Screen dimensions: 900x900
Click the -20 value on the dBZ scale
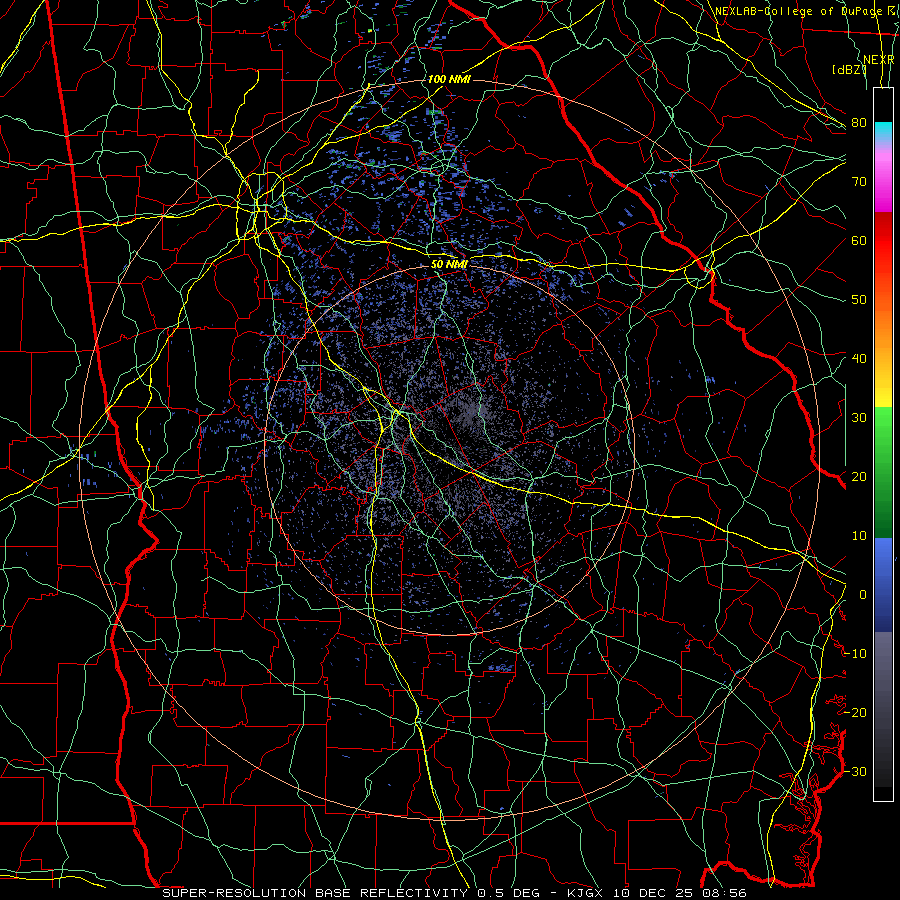tap(855, 712)
